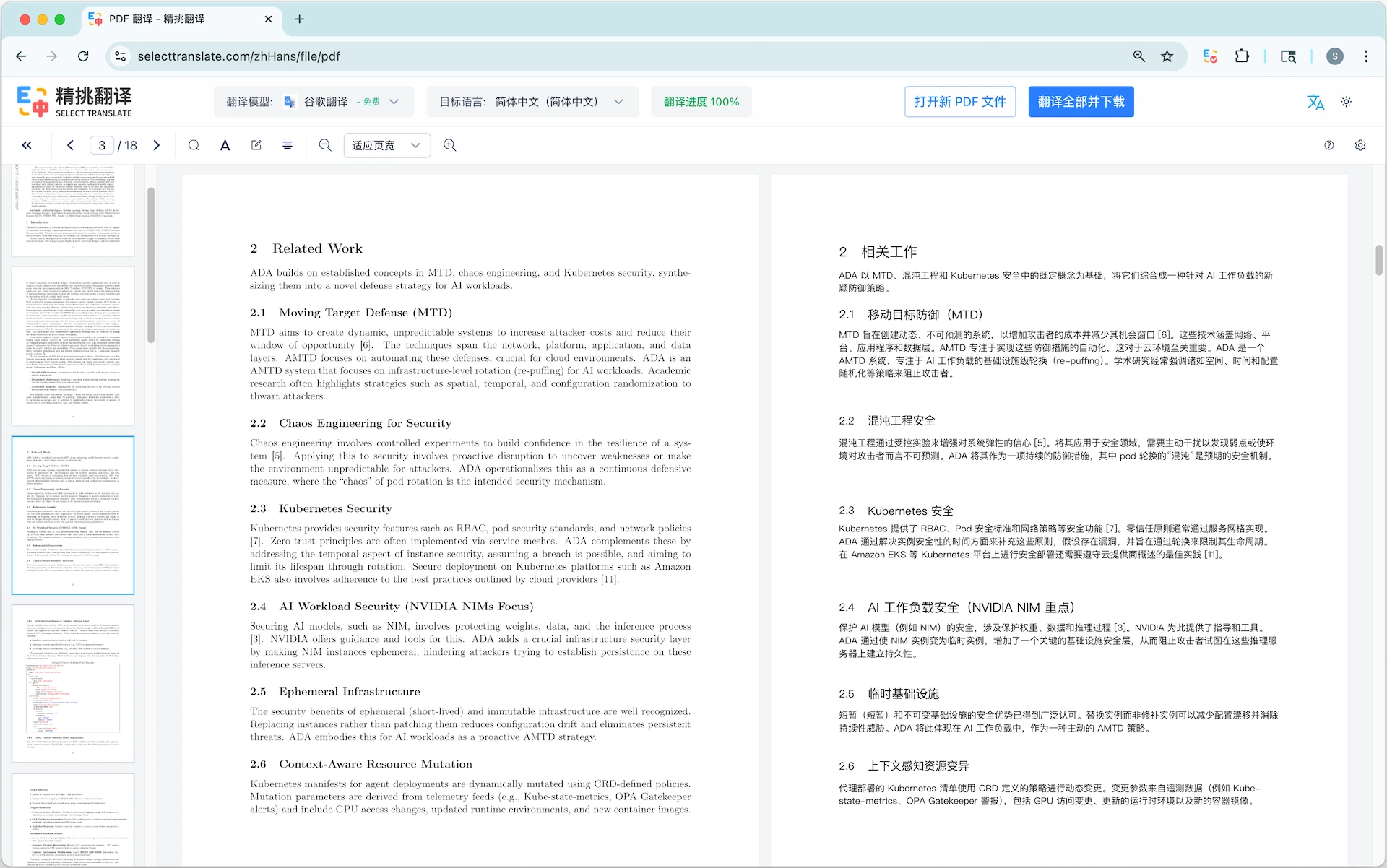Click the translated heading '2.3 Kubernetes 安全'

pos(896,511)
